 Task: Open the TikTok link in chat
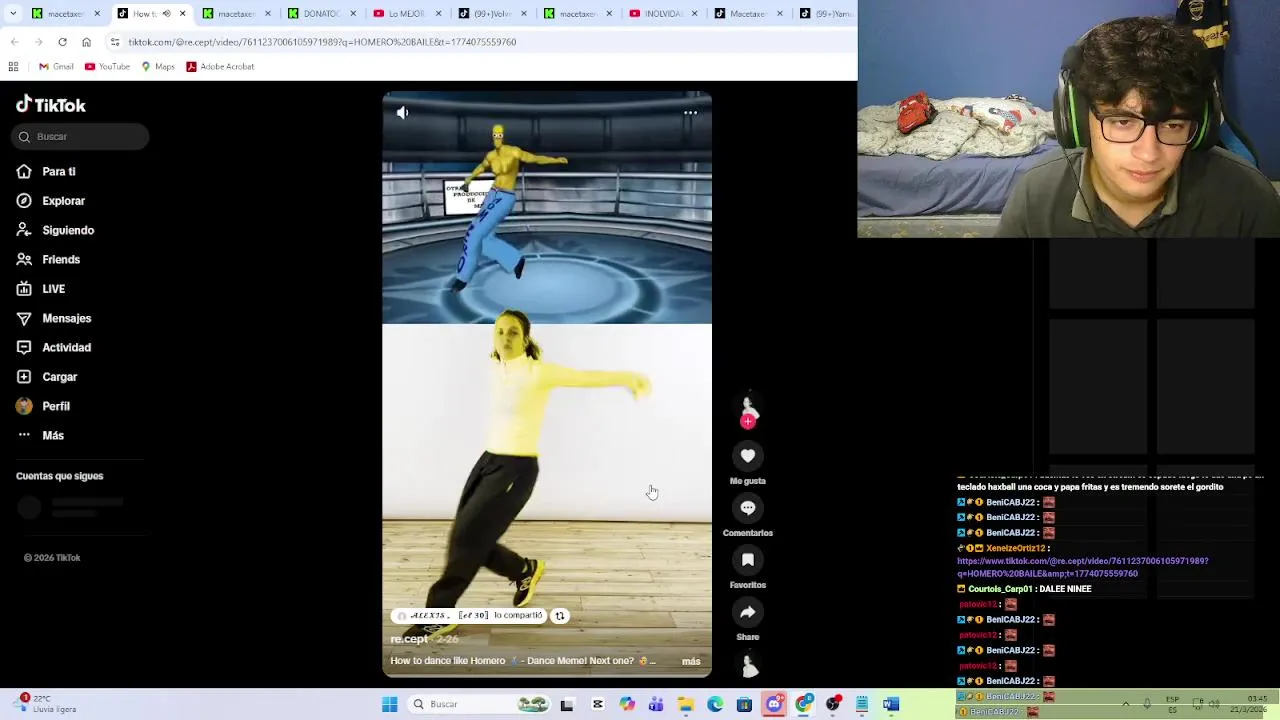[1082, 568]
